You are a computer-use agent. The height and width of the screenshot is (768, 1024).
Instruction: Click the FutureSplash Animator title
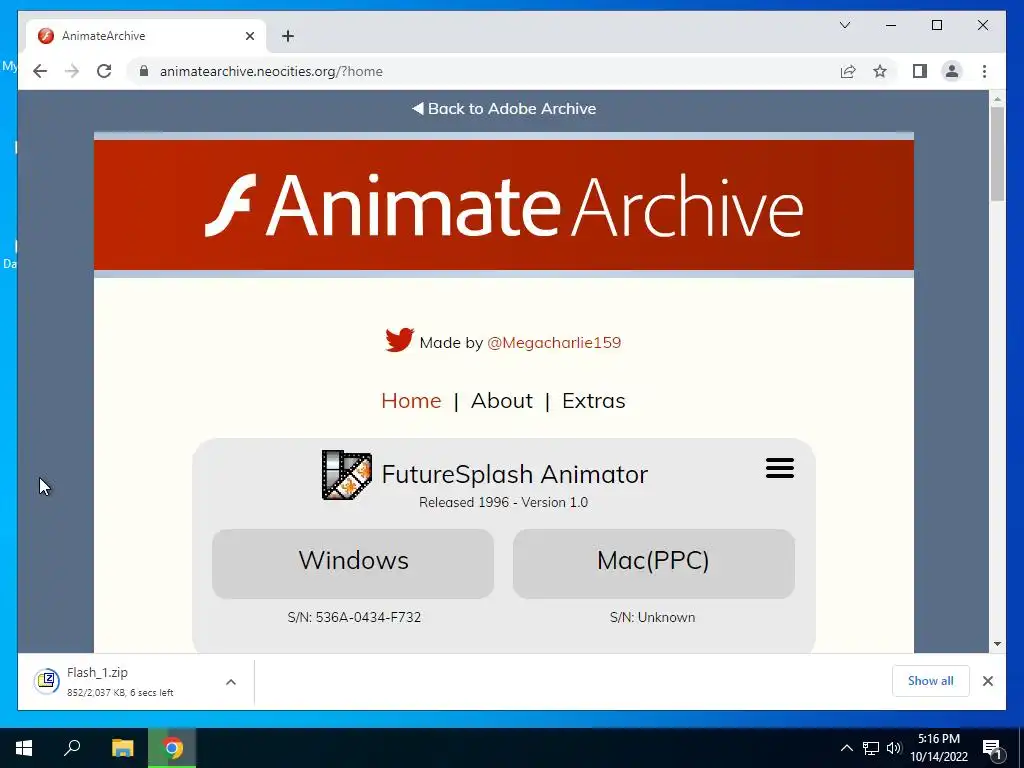click(x=515, y=474)
